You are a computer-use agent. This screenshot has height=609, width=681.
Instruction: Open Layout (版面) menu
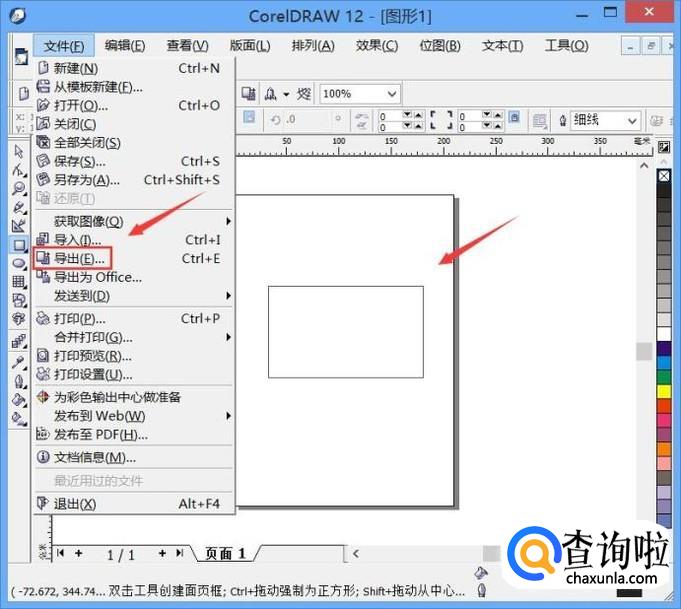click(x=250, y=45)
